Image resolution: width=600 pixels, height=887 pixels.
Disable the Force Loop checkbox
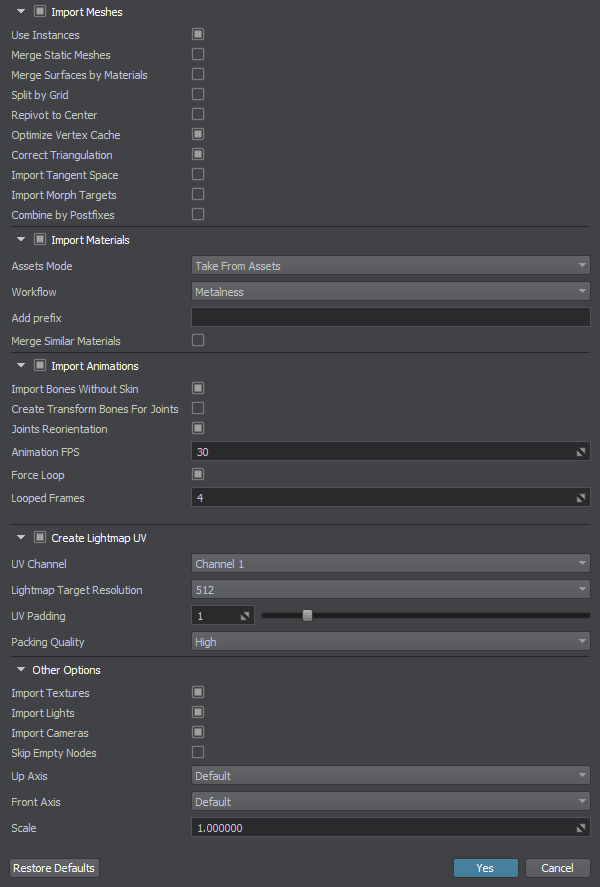pyautogui.click(x=198, y=474)
